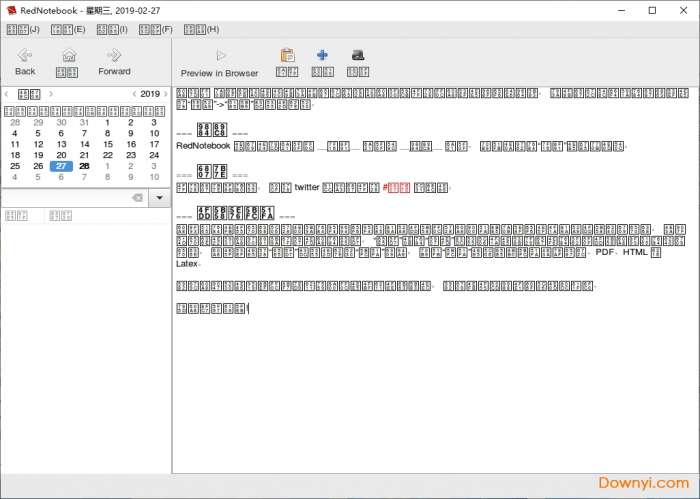Click the word PDF in editor text
The image size is (700, 499).
point(605,252)
